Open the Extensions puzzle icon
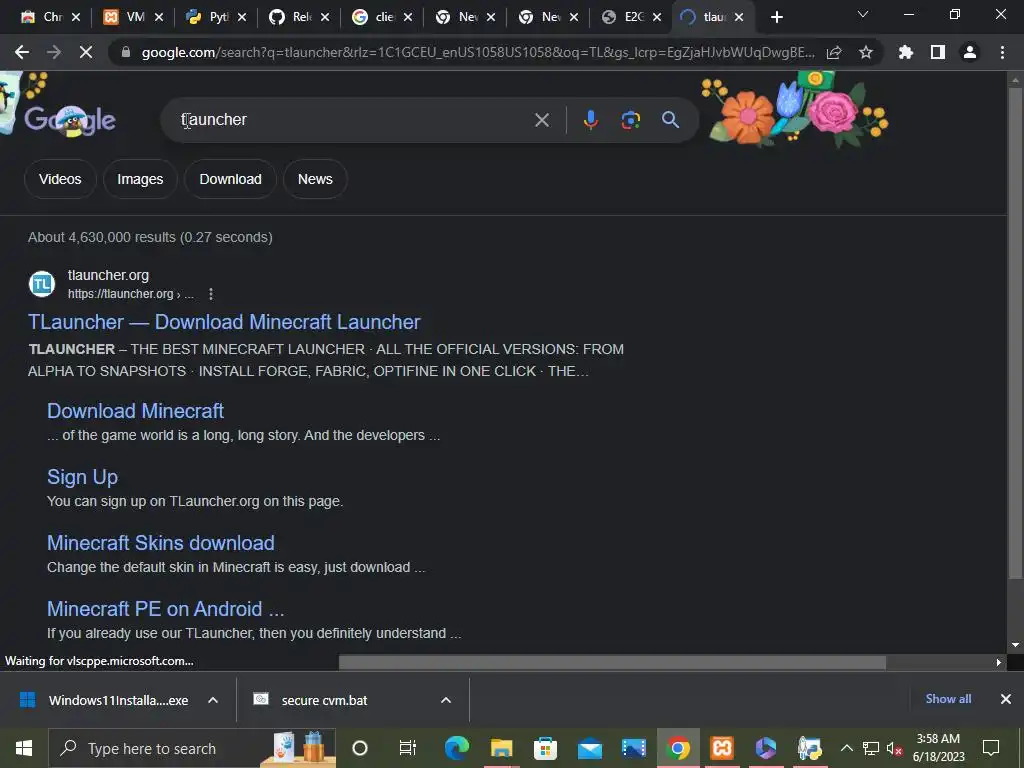The image size is (1024, 768). point(906,52)
